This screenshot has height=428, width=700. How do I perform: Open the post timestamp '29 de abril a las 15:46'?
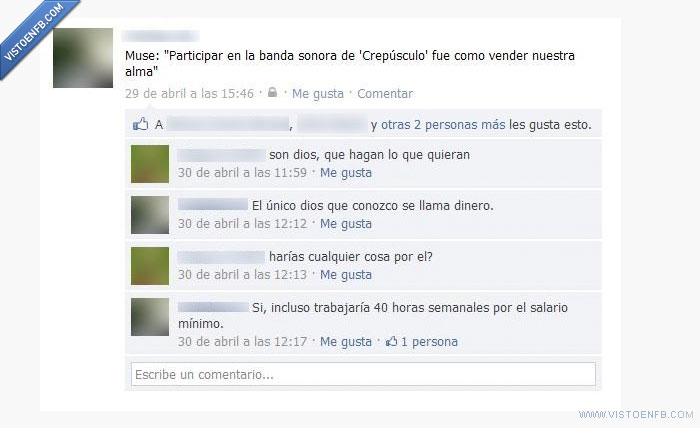coord(189,94)
